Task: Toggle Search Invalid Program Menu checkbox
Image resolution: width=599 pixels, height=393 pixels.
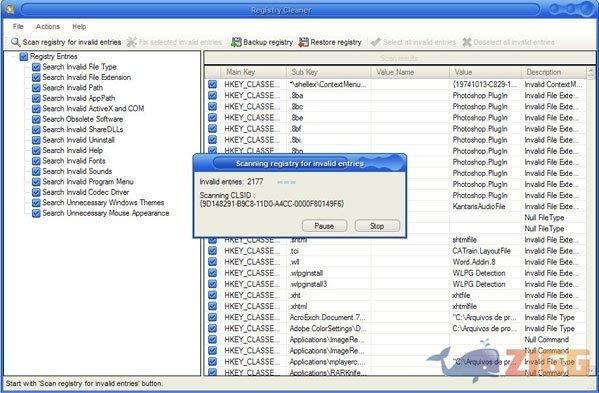Action: coord(36,182)
